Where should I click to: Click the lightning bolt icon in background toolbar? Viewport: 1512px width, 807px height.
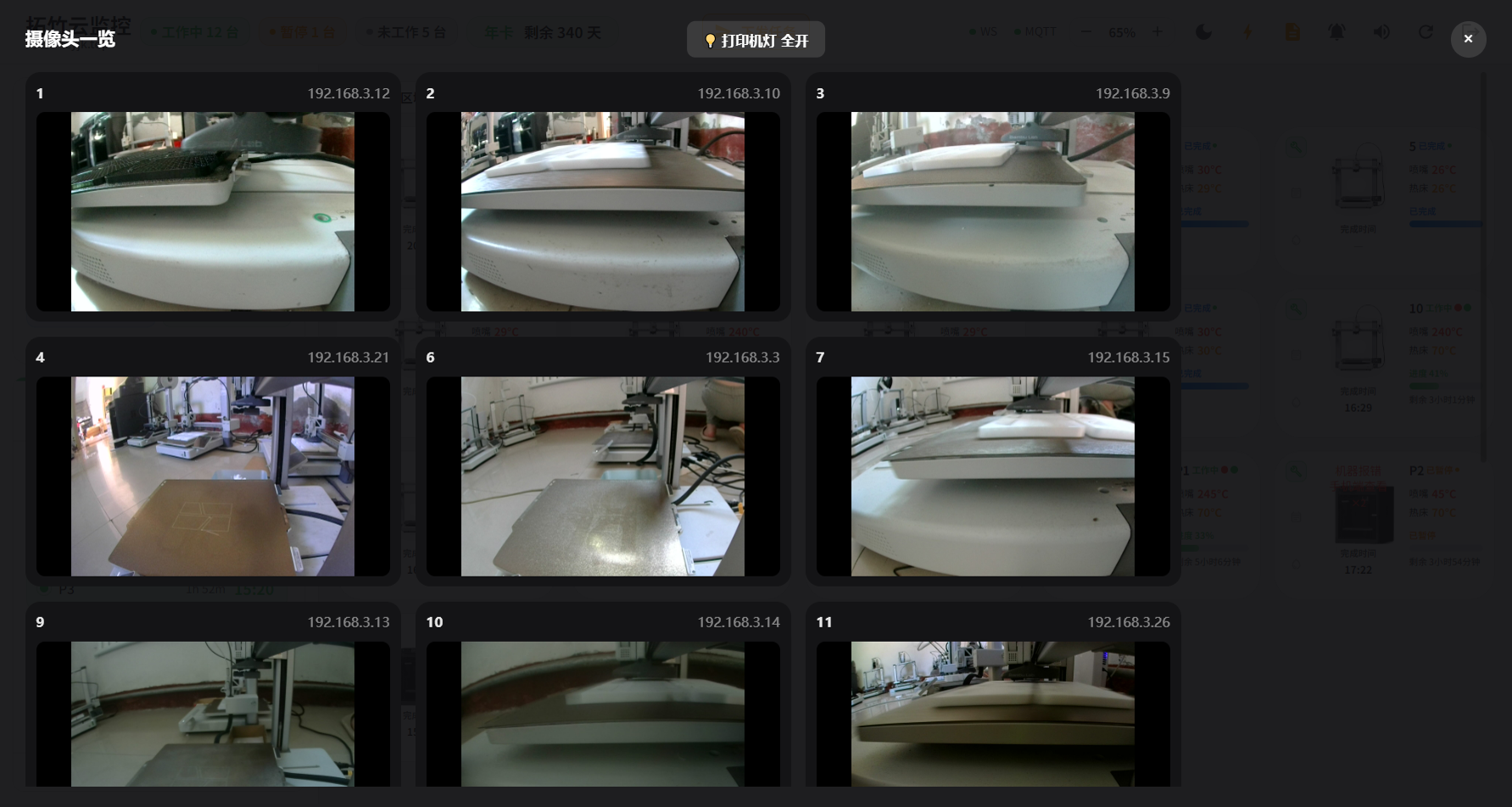tap(1247, 32)
